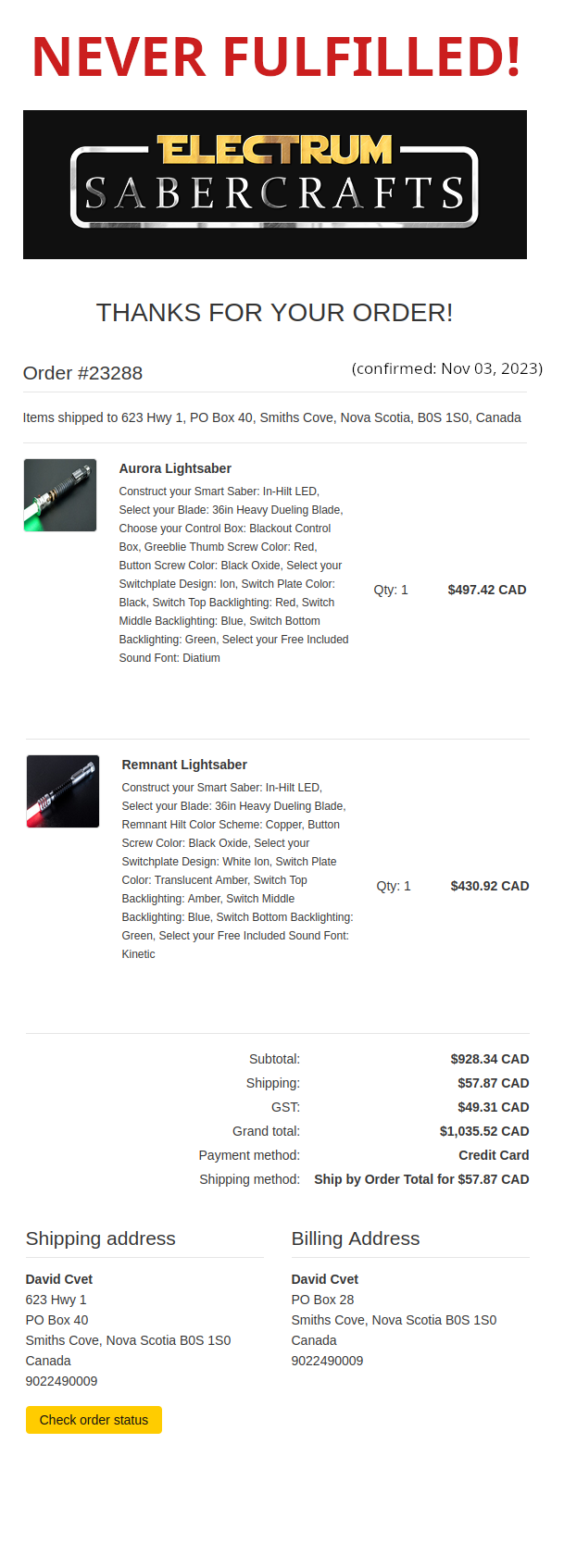
Task: Open the Remnant Lightsaber product thumbnail
Action: 63,791
